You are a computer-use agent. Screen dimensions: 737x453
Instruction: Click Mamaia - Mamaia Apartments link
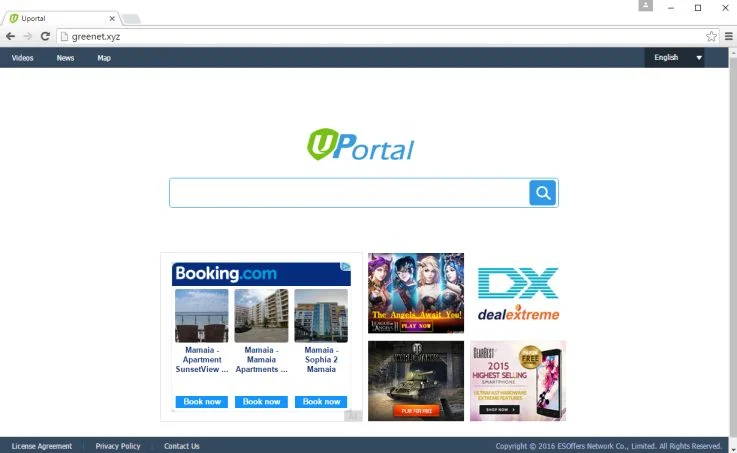click(261, 359)
